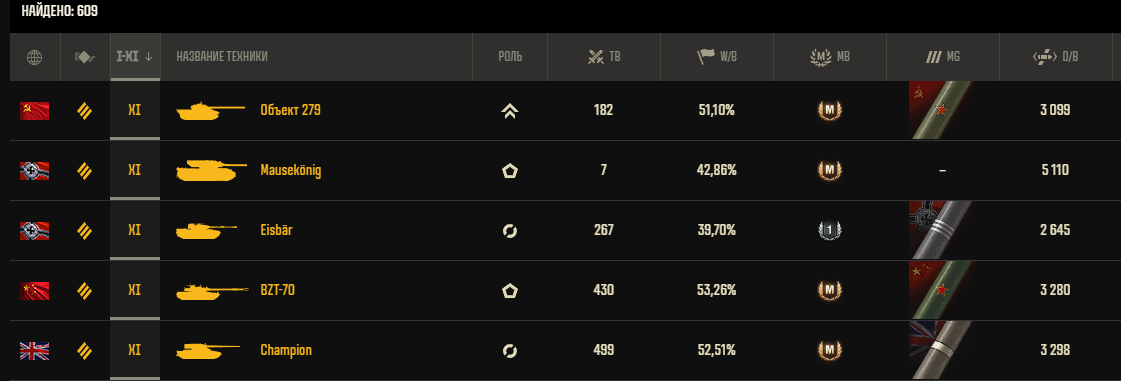Image resolution: width=1121 pixels, height=381 pixels.
Task: Click the Ace Tanker badge for BZT-70
Action: (830, 291)
